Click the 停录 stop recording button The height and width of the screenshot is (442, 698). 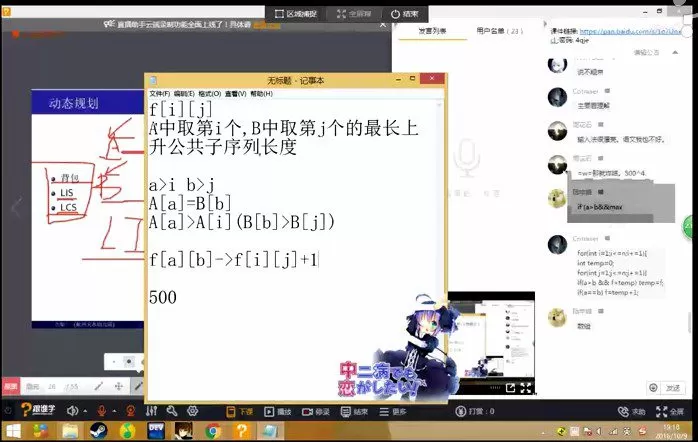point(316,412)
